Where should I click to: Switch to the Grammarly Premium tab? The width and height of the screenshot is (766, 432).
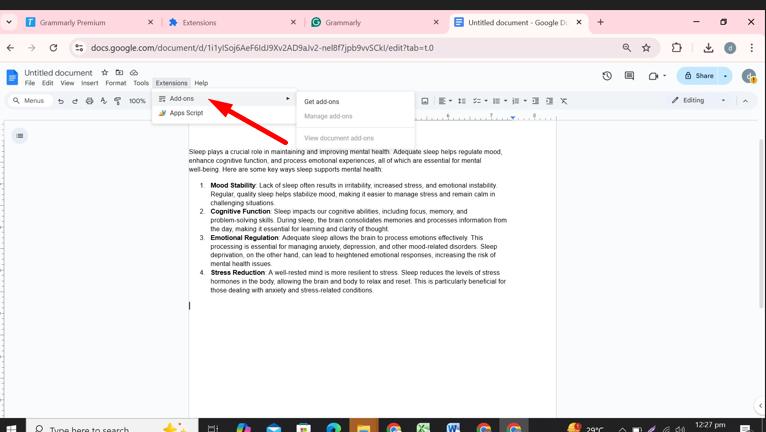[83, 22]
